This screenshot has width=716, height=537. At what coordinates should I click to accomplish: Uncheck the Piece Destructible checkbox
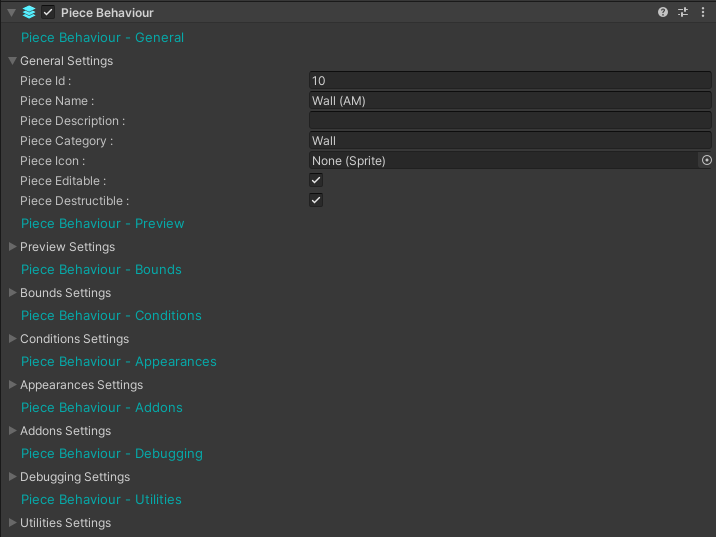tap(316, 200)
